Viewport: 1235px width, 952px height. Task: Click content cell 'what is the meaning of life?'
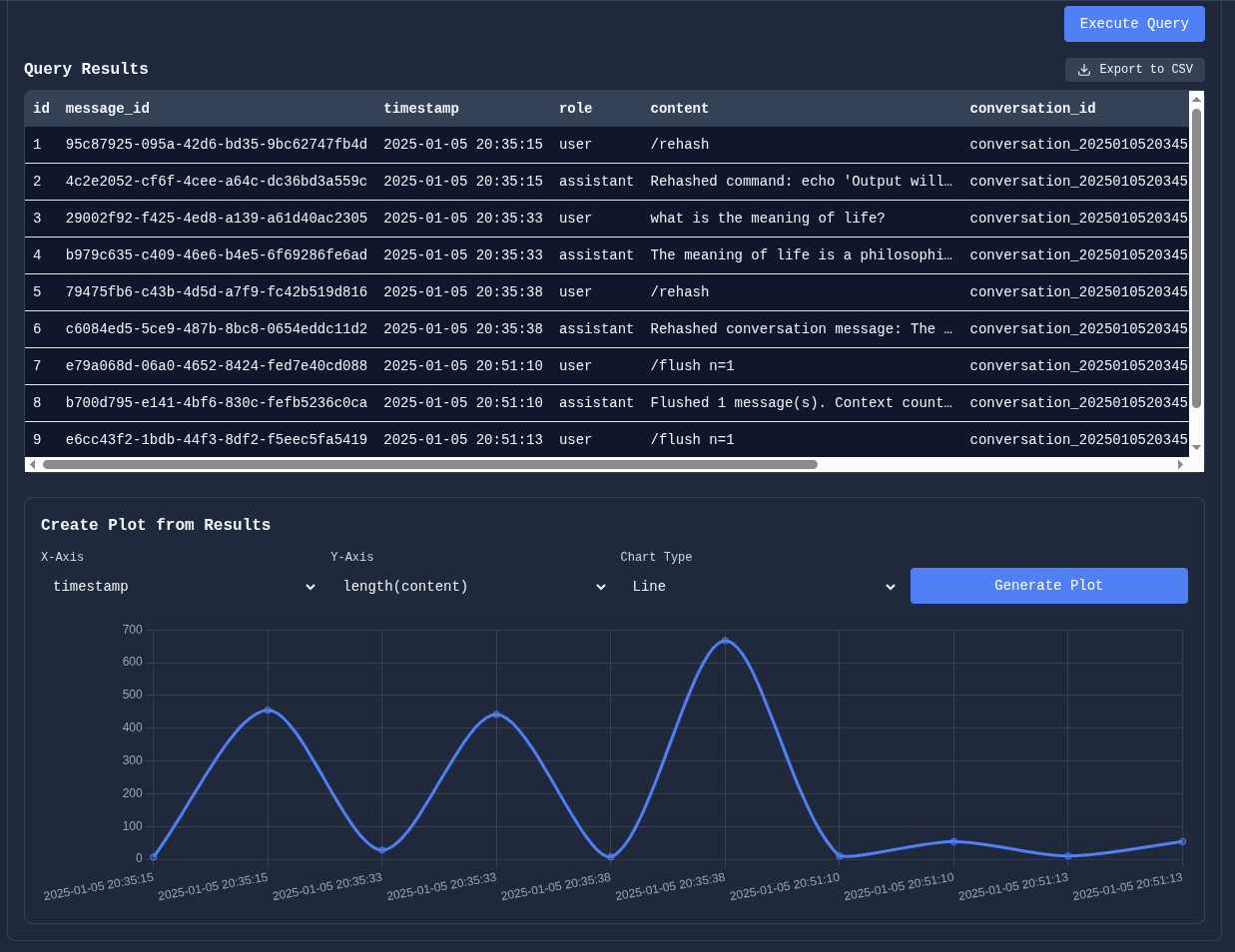tap(768, 219)
